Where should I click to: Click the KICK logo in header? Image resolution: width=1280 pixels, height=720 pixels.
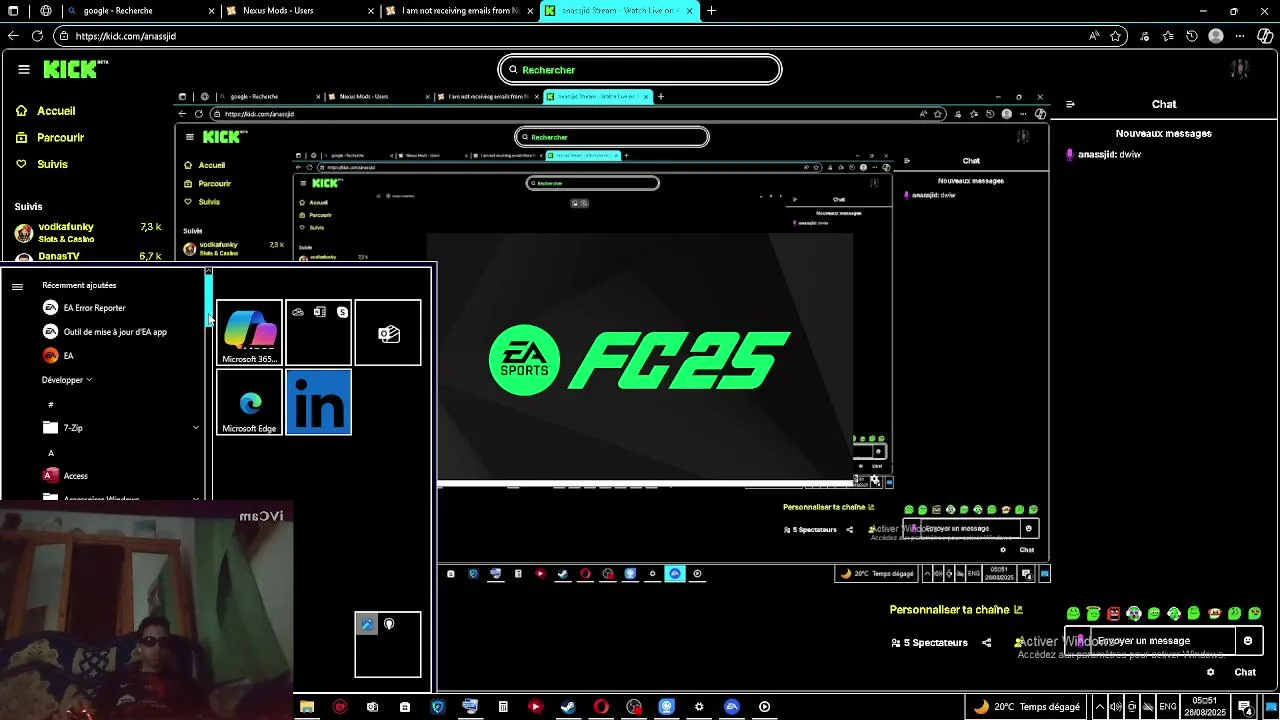coord(75,69)
